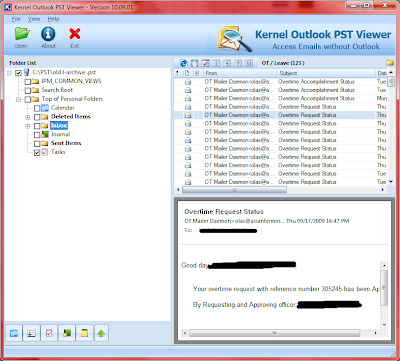Open the Notes icon in the bottom bar
Viewport: 400px width, 361px height.
[84, 333]
